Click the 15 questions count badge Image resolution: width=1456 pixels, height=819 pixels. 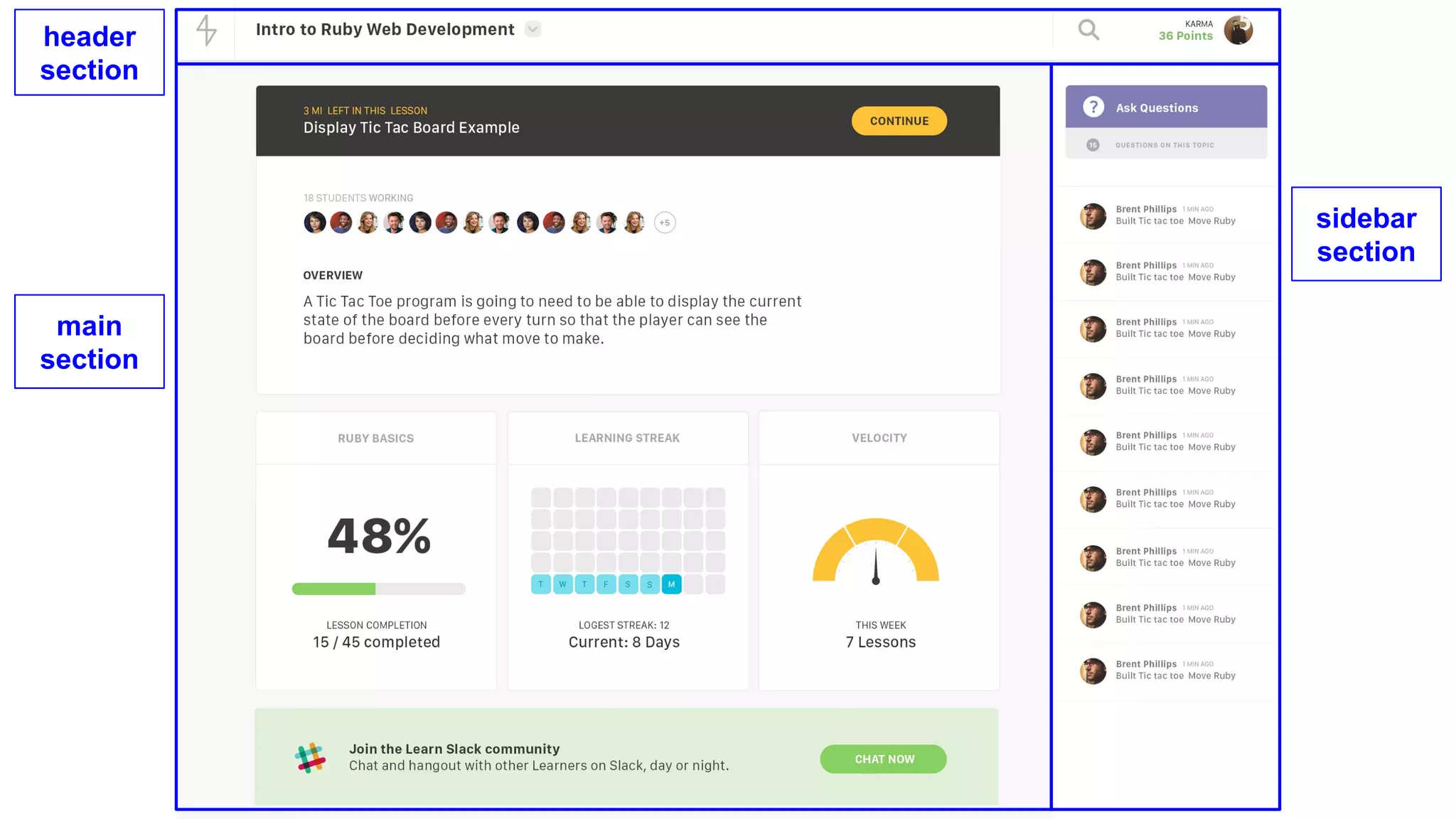[1093, 145]
